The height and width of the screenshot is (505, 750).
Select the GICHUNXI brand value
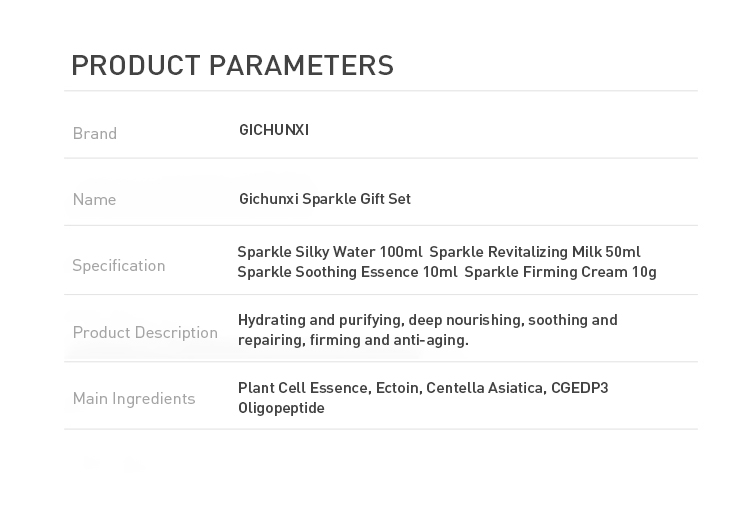(274, 130)
